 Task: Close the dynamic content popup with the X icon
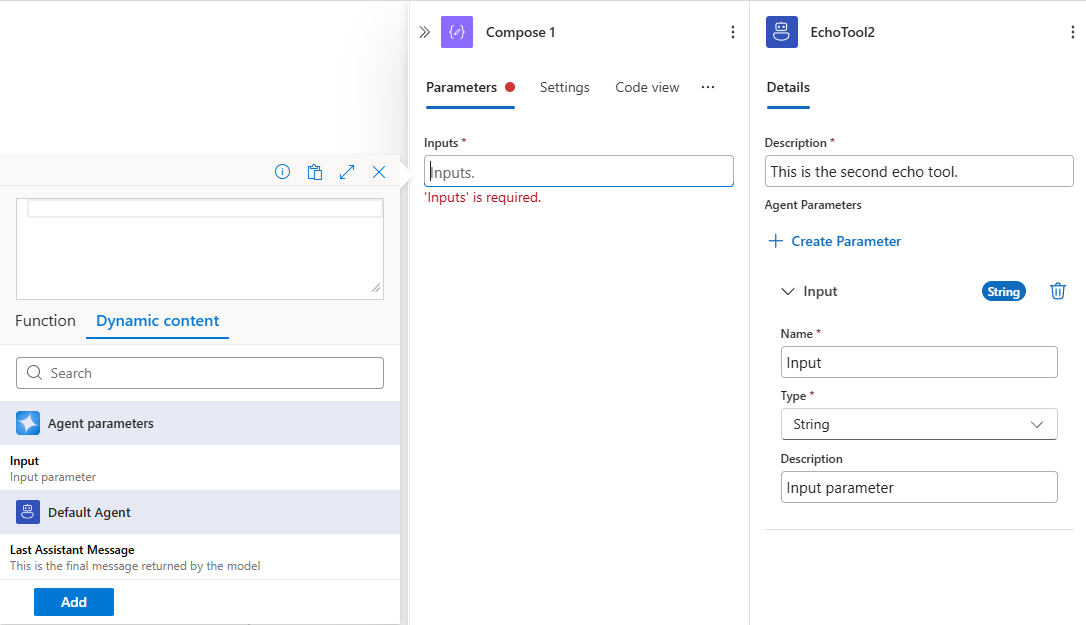click(x=378, y=171)
